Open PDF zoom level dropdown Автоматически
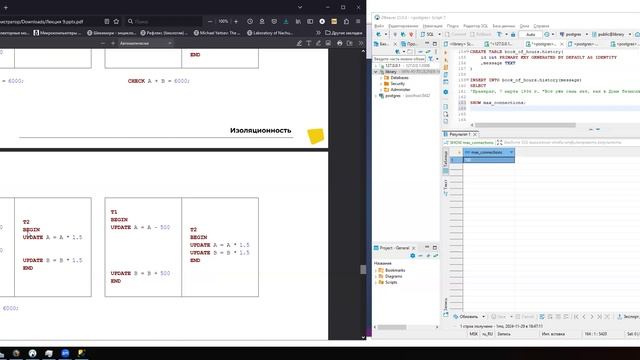 click(x=145, y=43)
